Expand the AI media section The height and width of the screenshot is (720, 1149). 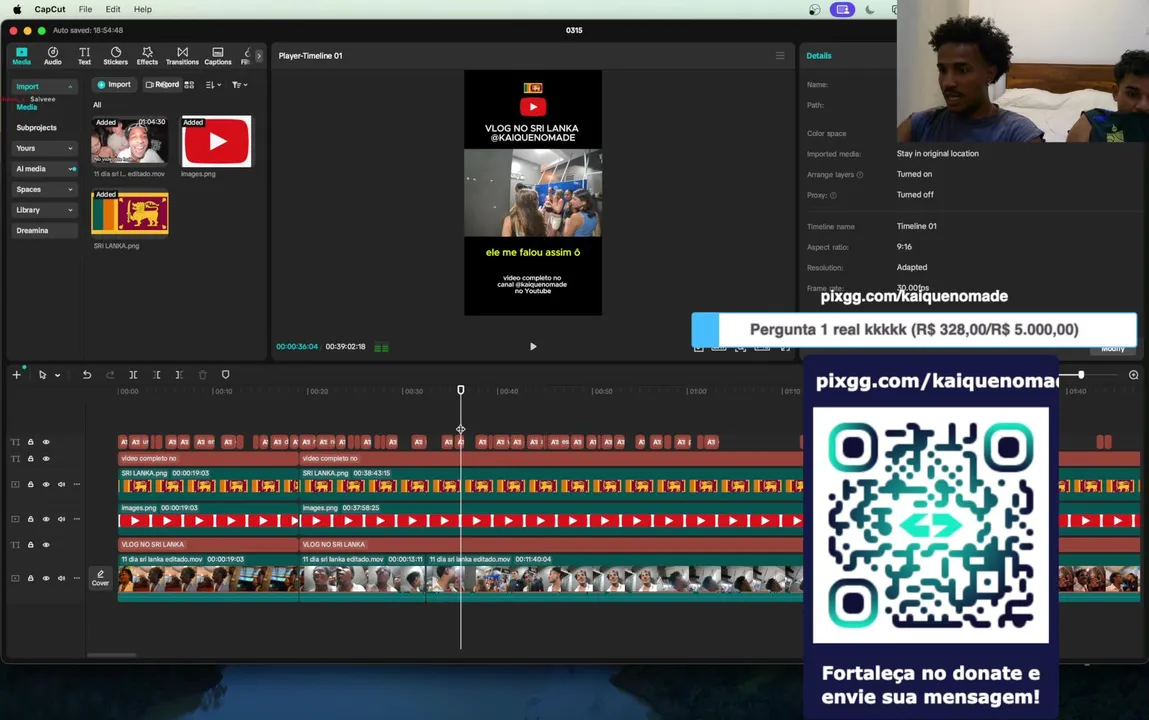(44, 168)
